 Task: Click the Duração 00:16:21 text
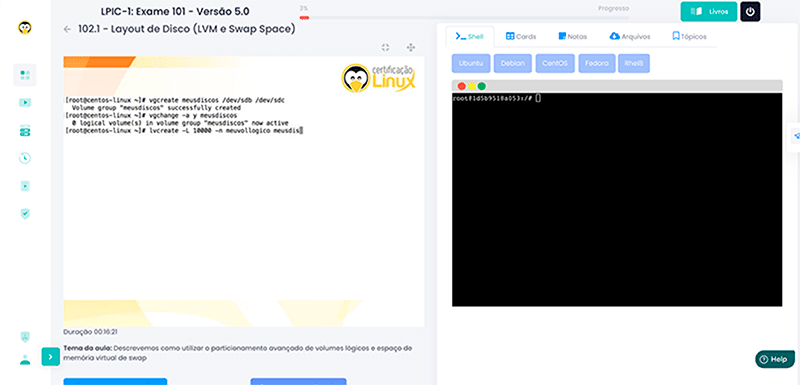pyautogui.click(x=91, y=332)
